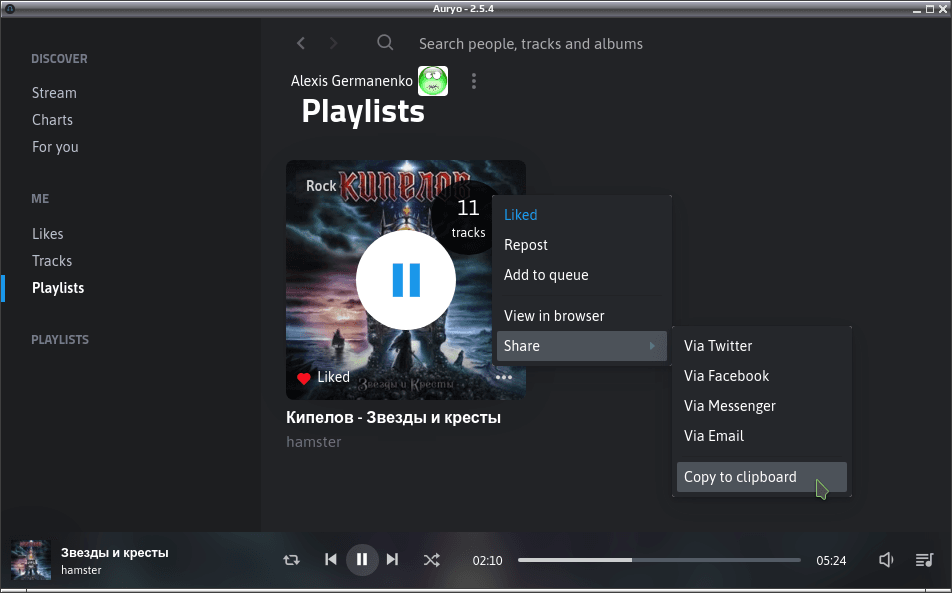
Task: Select Copy to clipboard
Action: tap(761, 477)
